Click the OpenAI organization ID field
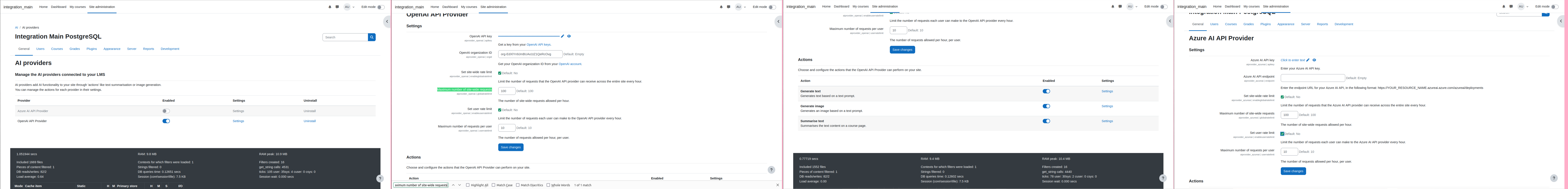 click(530, 54)
